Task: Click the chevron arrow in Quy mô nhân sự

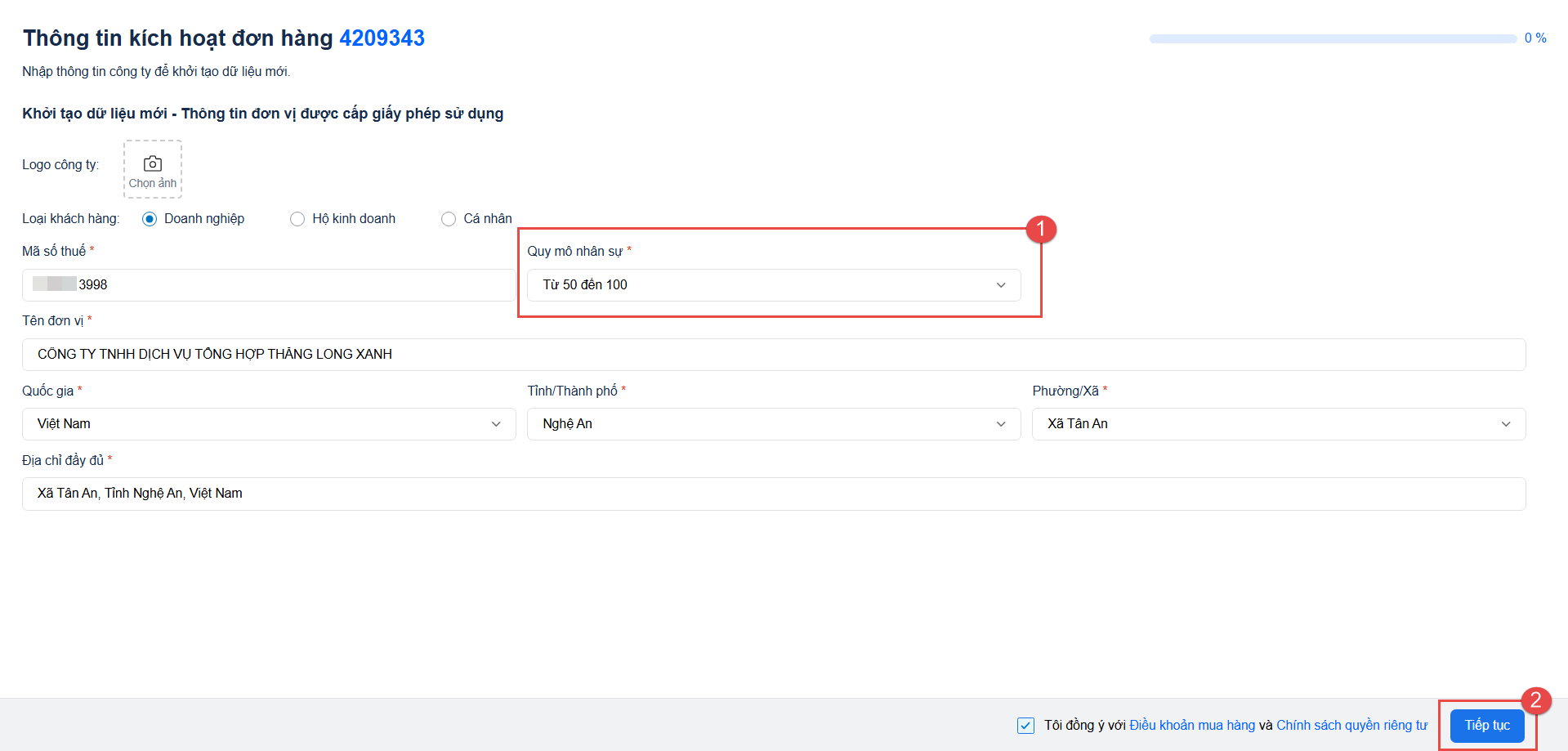Action: point(1001,285)
